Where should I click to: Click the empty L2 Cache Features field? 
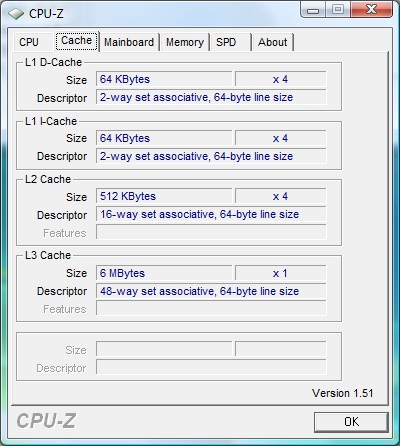point(211,232)
